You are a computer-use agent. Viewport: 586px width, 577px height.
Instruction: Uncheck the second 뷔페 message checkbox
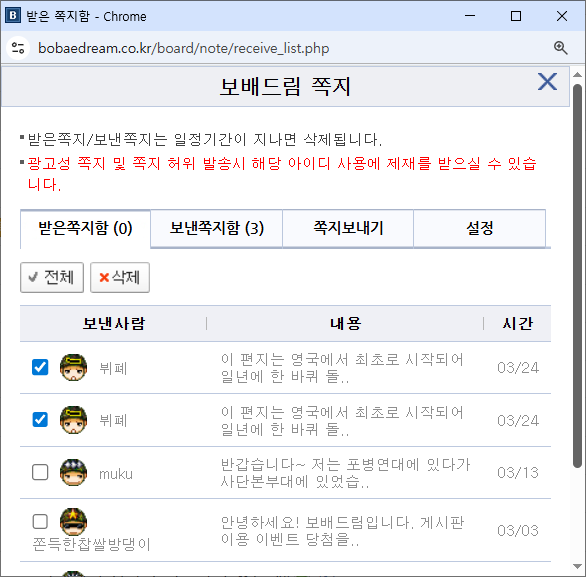[x=40, y=420]
